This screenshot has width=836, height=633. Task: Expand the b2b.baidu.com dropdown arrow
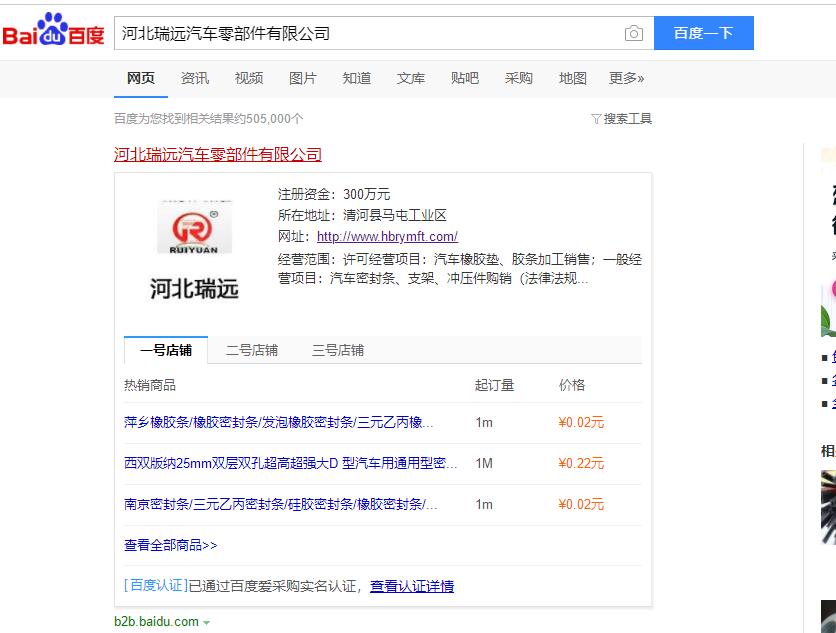coord(206,622)
